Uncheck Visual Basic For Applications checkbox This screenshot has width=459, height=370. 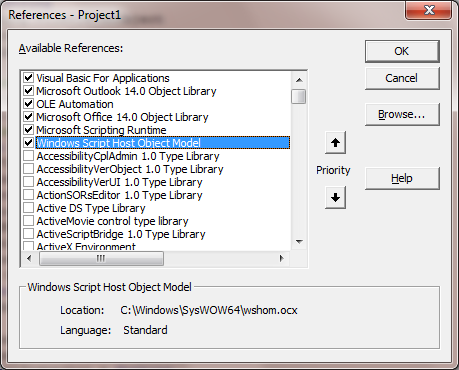pyautogui.click(x=29, y=78)
